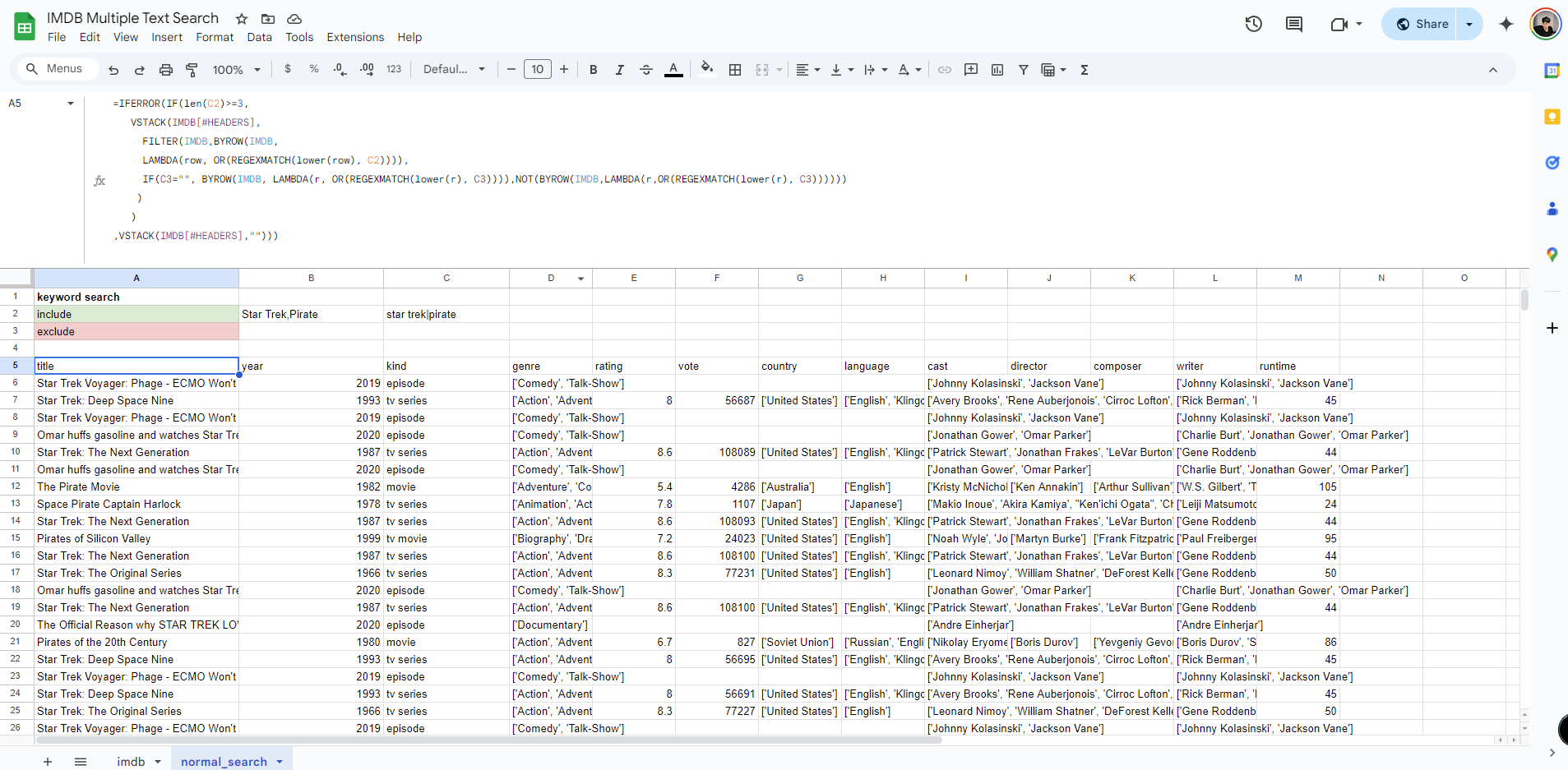Open Contacts side panel icon
This screenshot has height=770, width=1568.
(1552, 209)
